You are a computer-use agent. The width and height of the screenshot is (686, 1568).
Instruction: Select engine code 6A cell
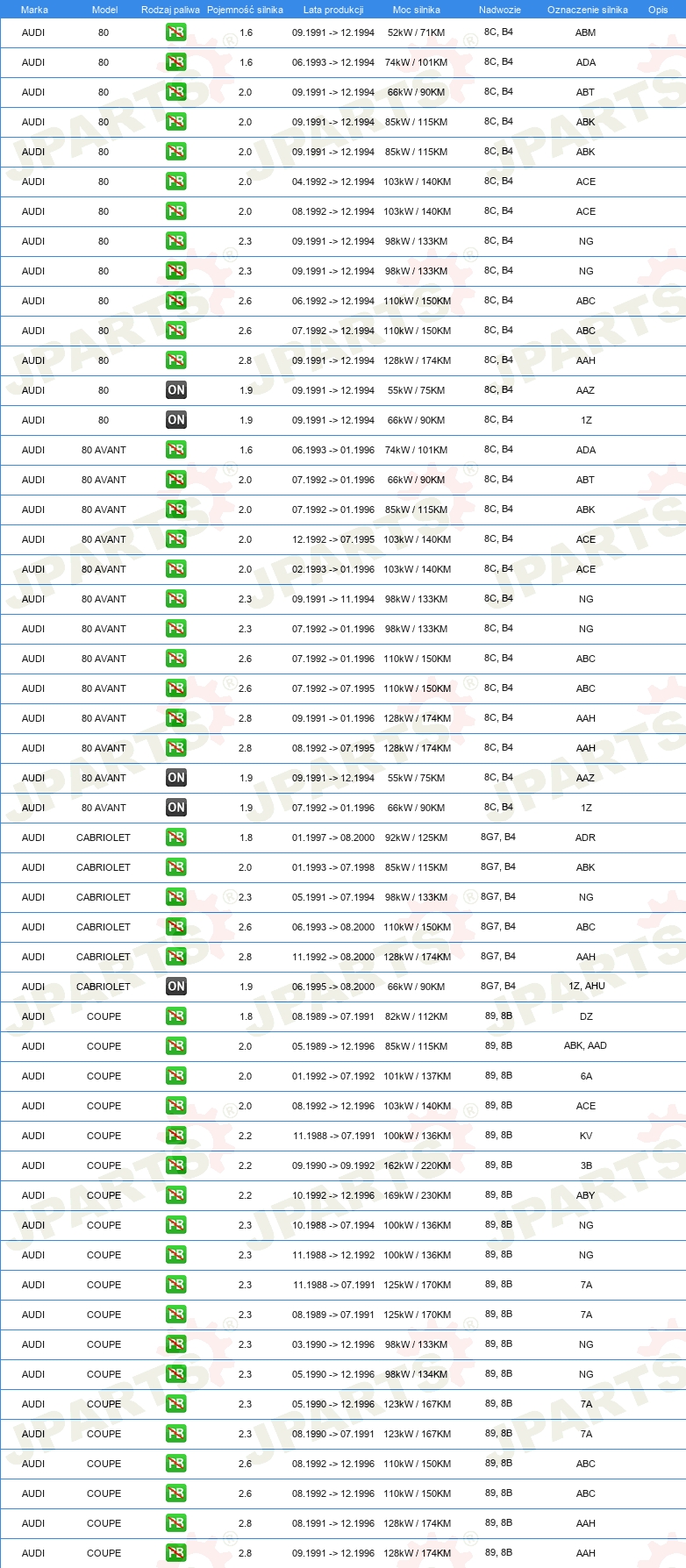point(586,1076)
